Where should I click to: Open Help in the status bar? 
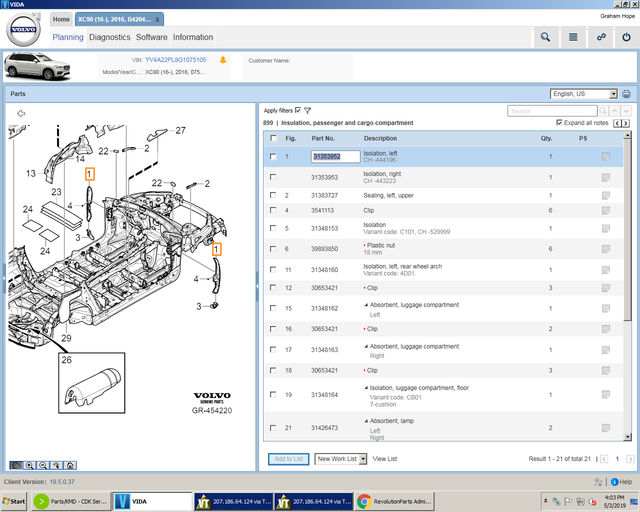click(x=621, y=481)
